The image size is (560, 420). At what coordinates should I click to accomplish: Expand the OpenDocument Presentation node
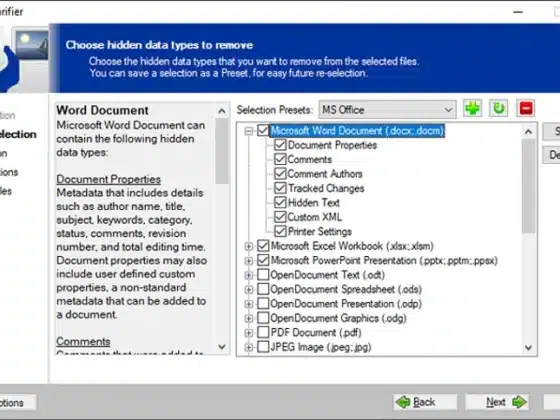(x=249, y=304)
